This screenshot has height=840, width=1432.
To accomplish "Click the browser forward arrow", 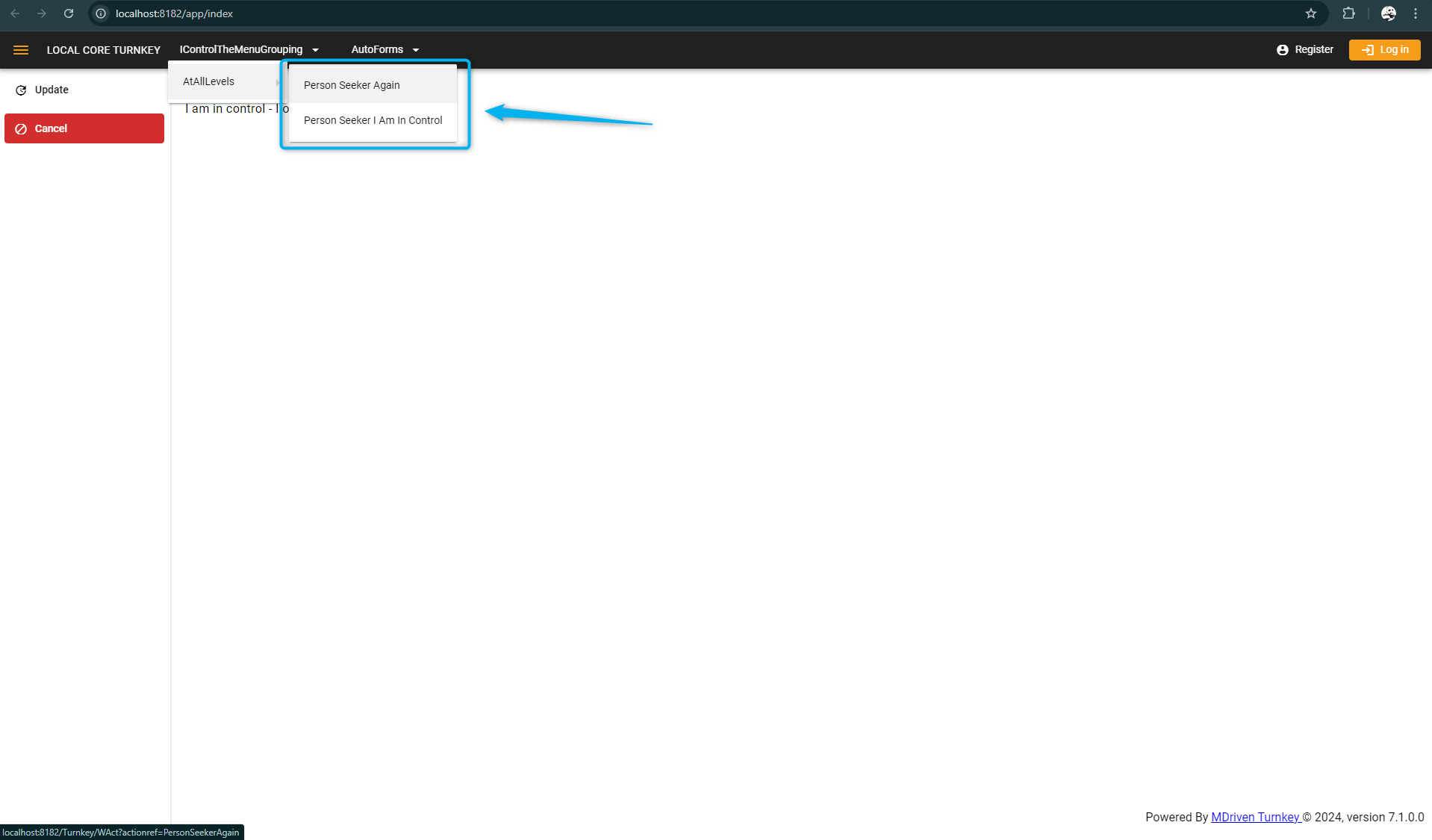I will (x=42, y=13).
